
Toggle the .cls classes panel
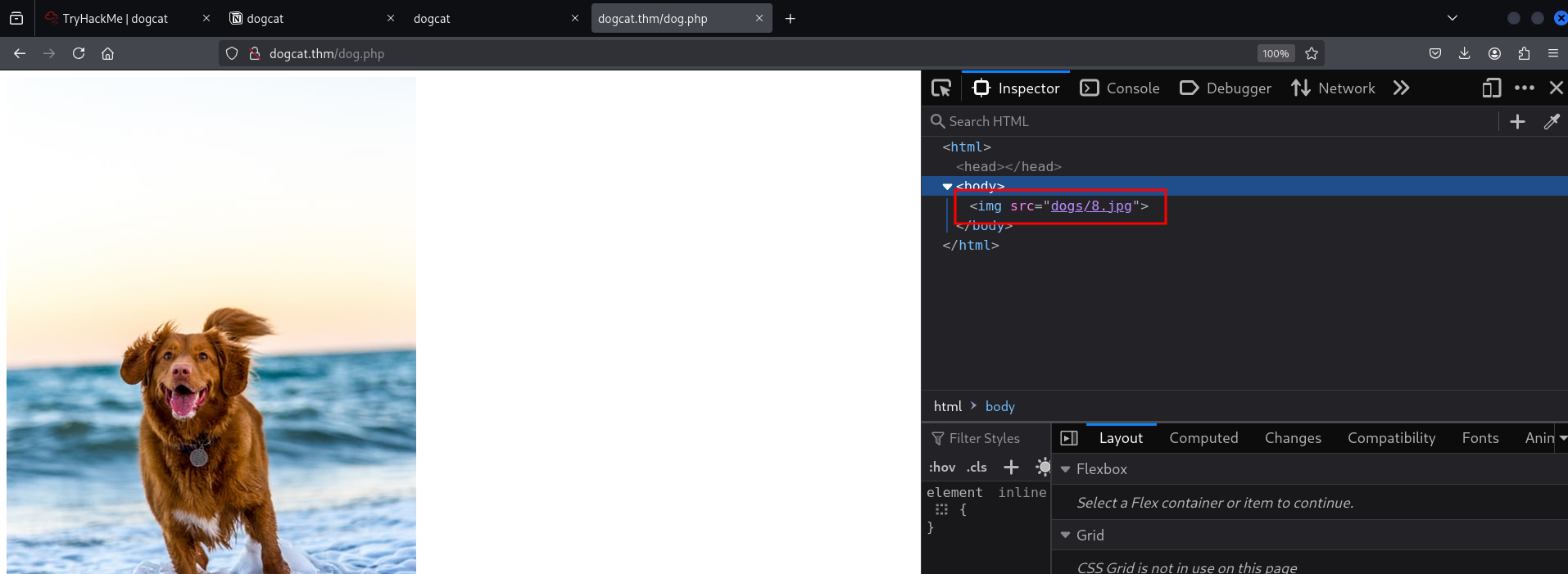click(977, 468)
